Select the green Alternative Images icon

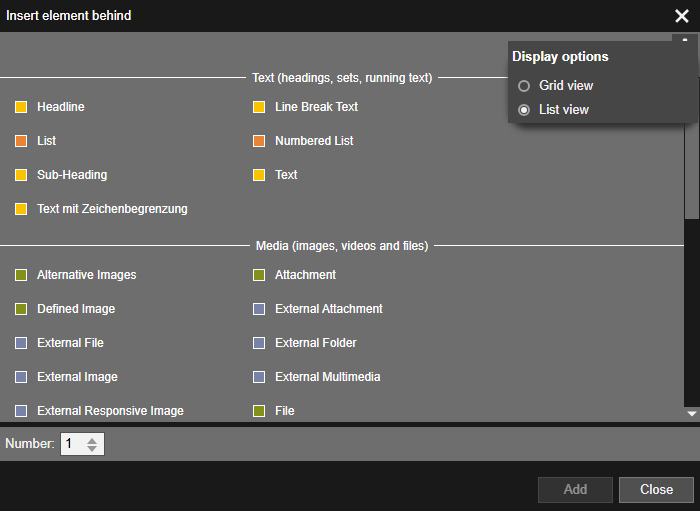[x=21, y=275]
